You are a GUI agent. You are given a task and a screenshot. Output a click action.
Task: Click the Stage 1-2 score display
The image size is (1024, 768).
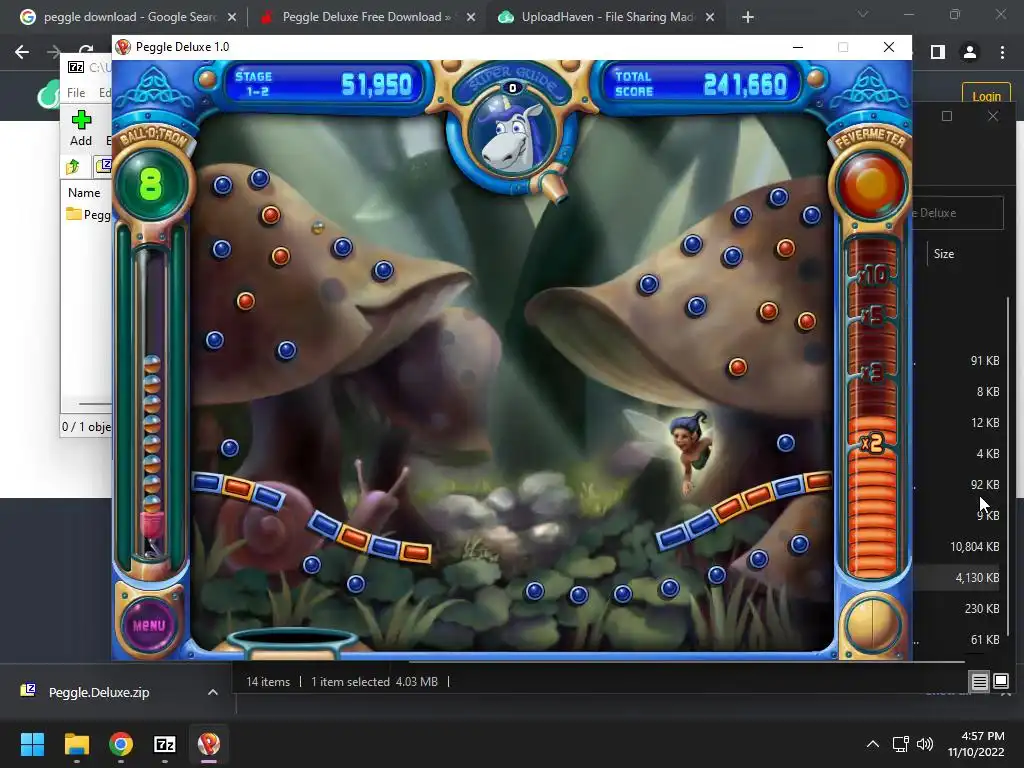(x=325, y=84)
